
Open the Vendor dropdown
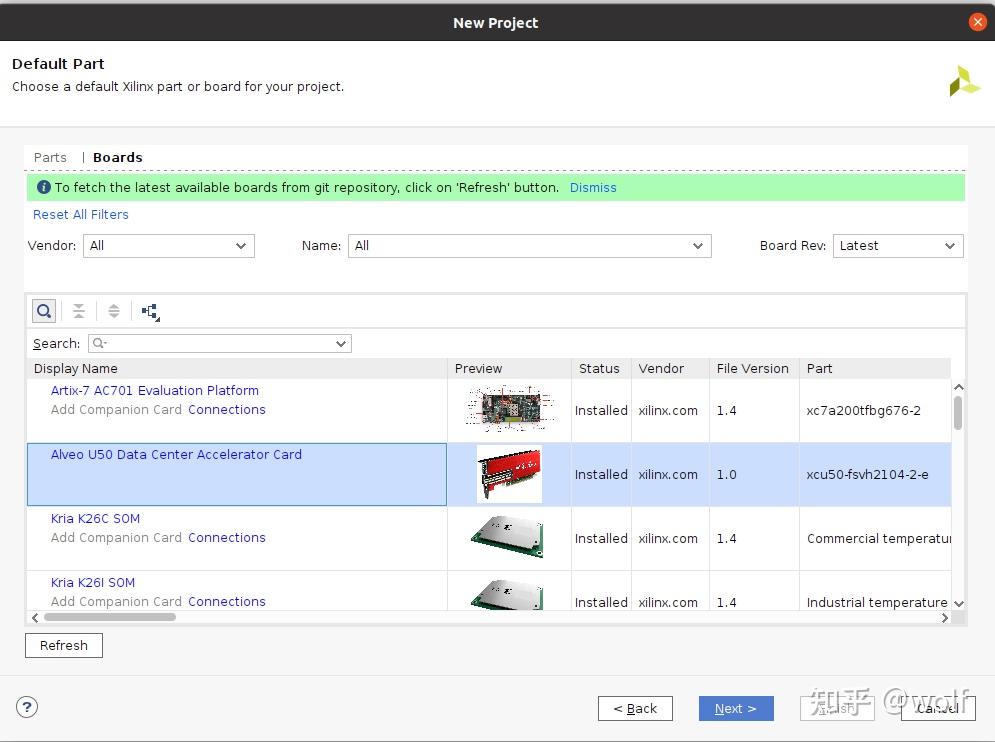click(x=169, y=246)
